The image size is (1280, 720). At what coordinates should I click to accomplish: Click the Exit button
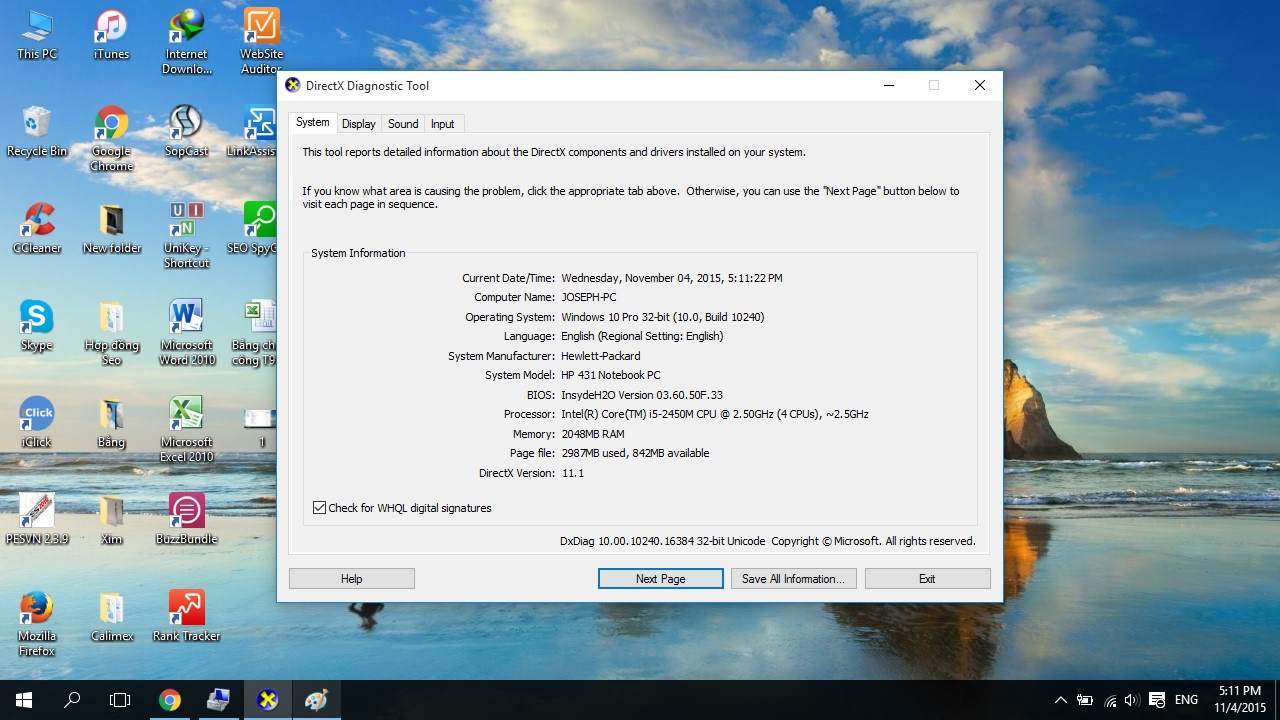tap(927, 579)
